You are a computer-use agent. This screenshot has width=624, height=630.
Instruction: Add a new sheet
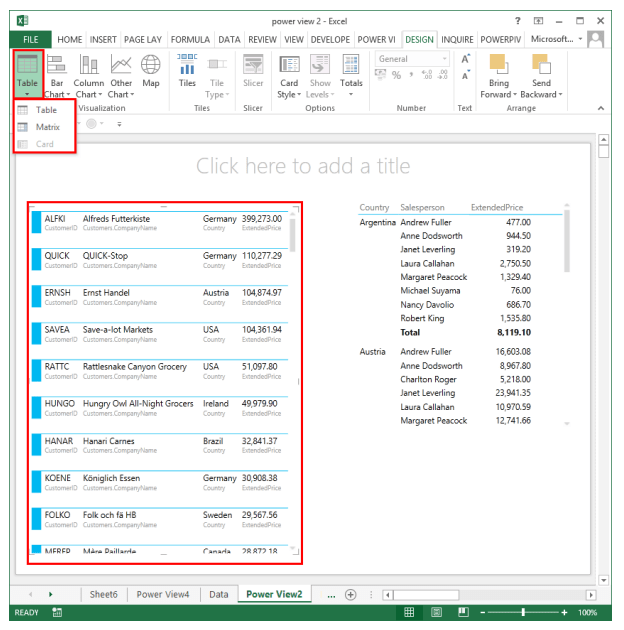tap(350, 595)
